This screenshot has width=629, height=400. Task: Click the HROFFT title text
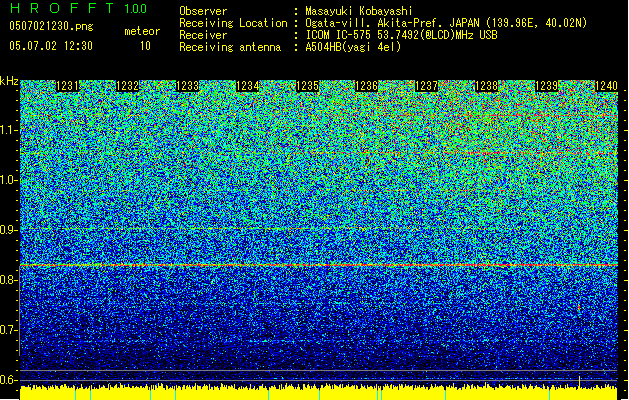pos(62,8)
